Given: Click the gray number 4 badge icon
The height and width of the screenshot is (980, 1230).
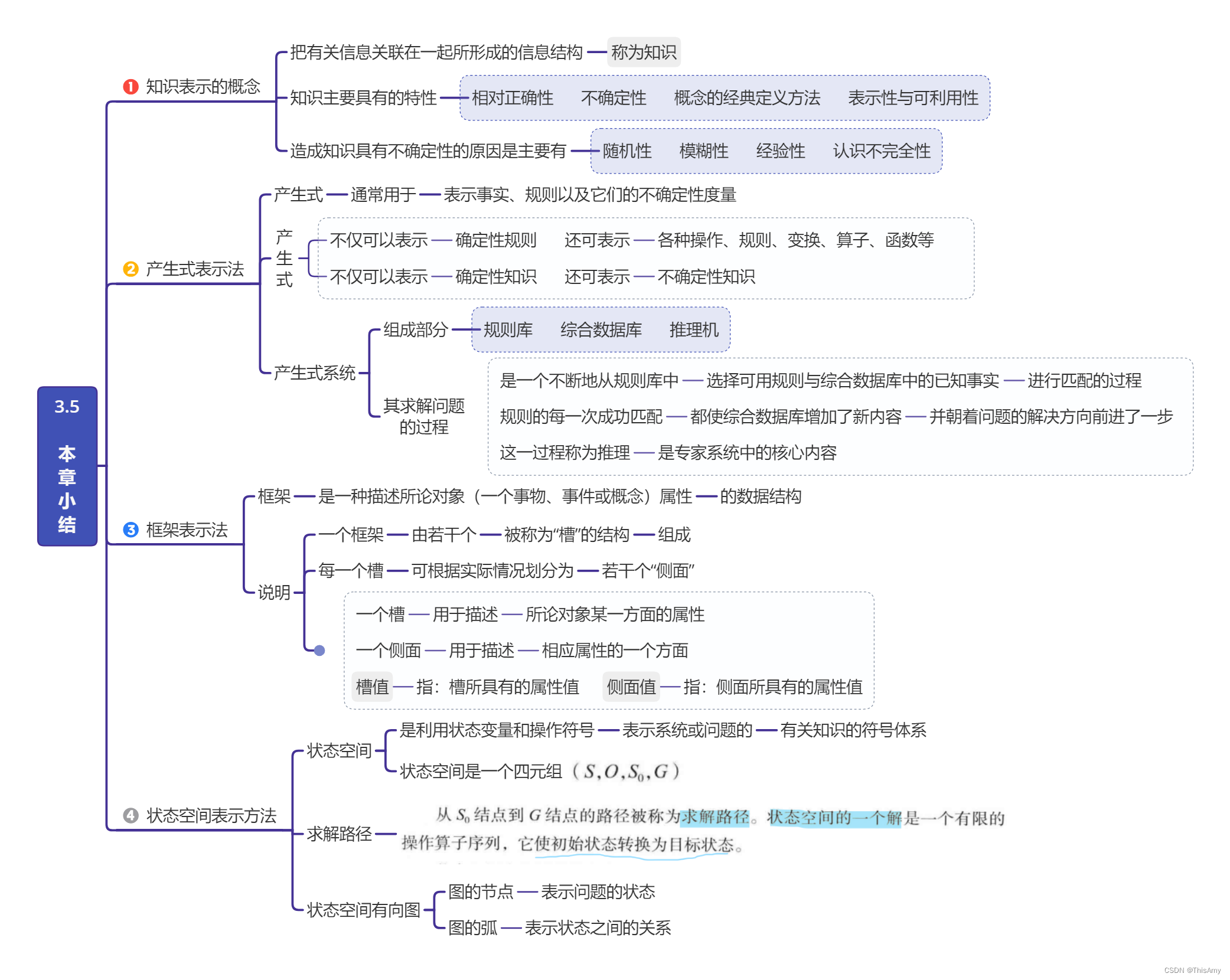Looking at the screenshot, I should coord(130,815).
